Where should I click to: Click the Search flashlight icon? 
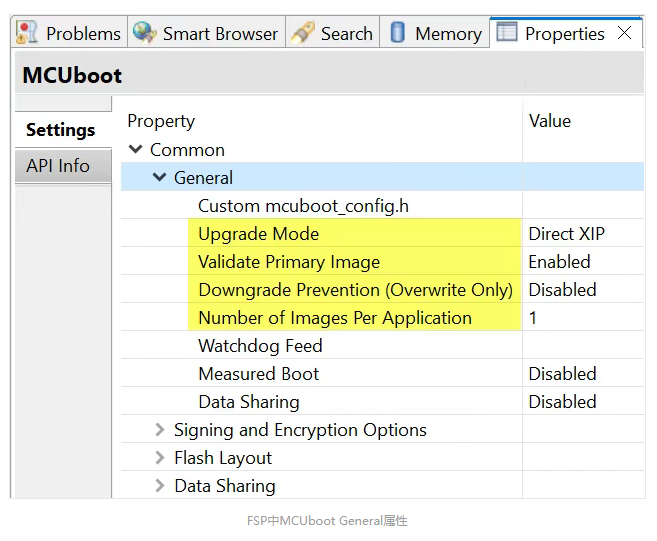coord(303,33)
